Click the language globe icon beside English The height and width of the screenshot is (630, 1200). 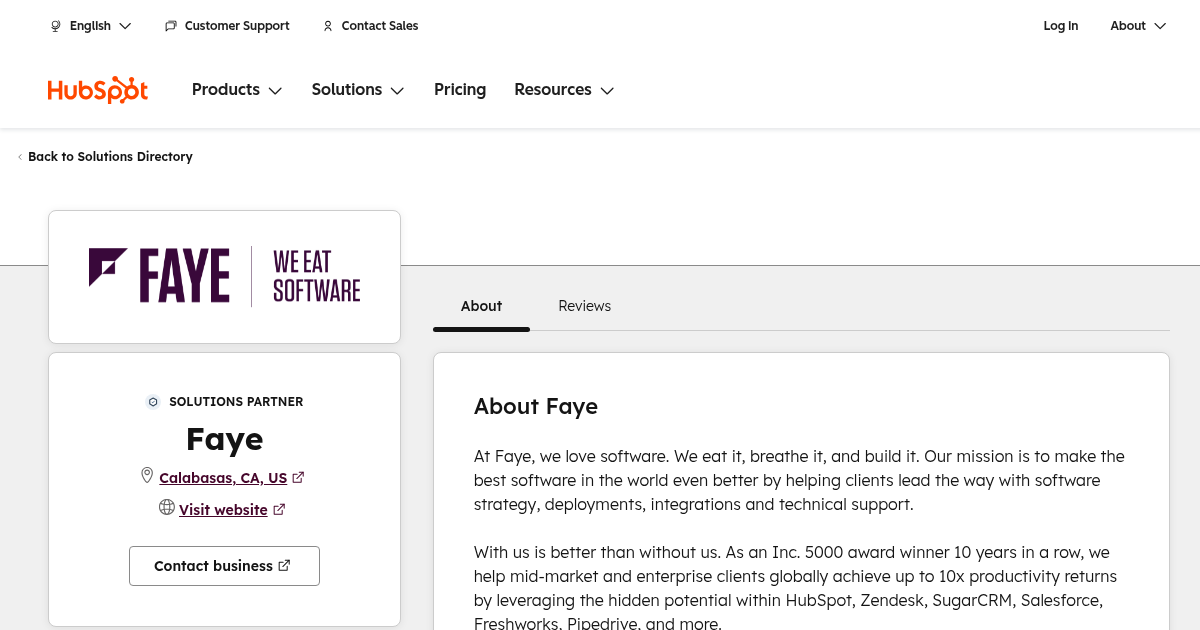pyautogui.click(x=56, y=26)
